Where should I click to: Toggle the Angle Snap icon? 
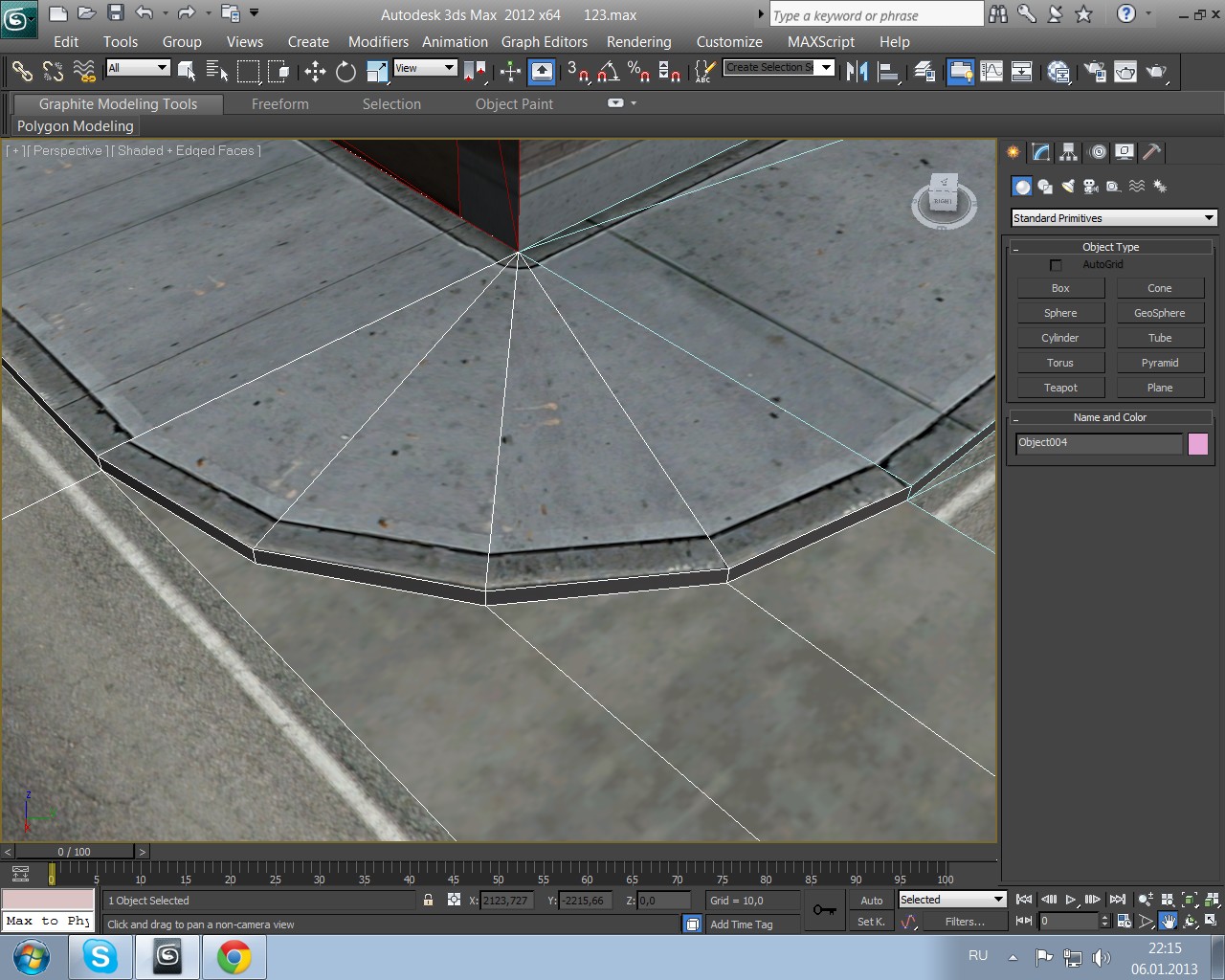coord(608,72)
